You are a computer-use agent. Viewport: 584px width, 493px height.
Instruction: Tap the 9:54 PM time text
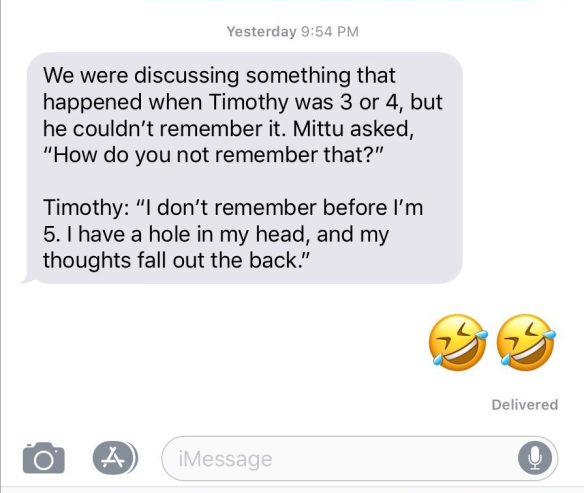coord(329,32)
